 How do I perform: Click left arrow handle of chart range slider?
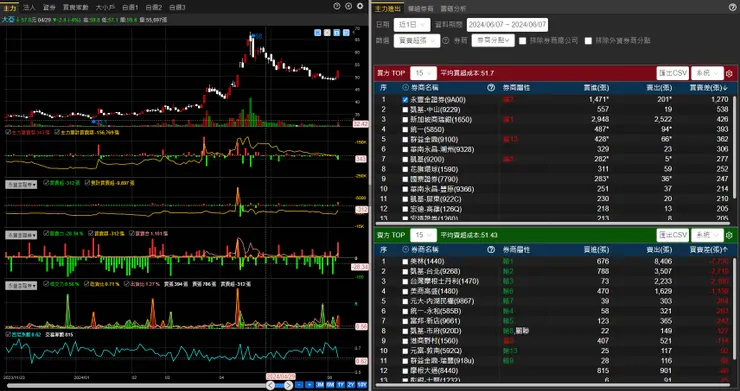(270, 385)
